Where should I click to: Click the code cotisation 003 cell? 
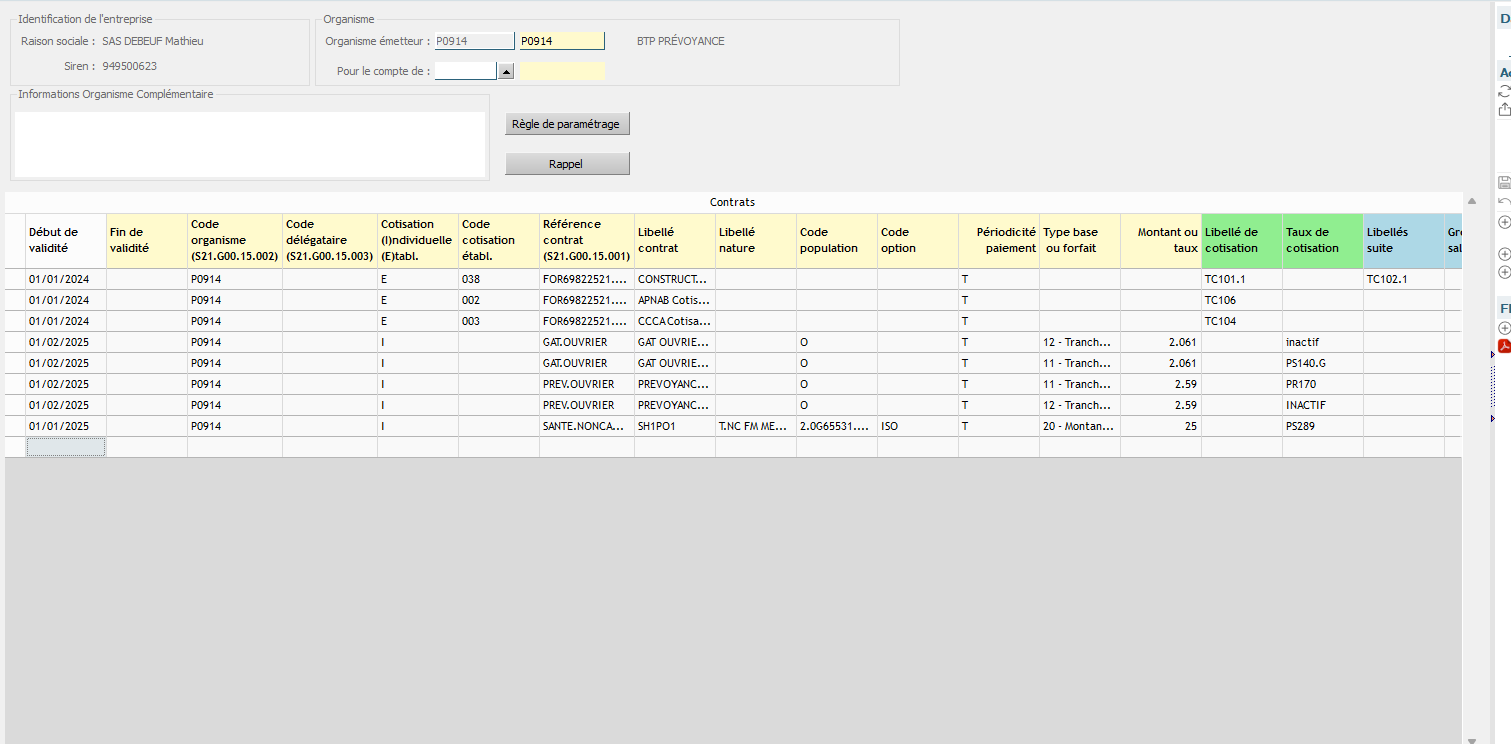pyautogui.click(x=498, y=321)
